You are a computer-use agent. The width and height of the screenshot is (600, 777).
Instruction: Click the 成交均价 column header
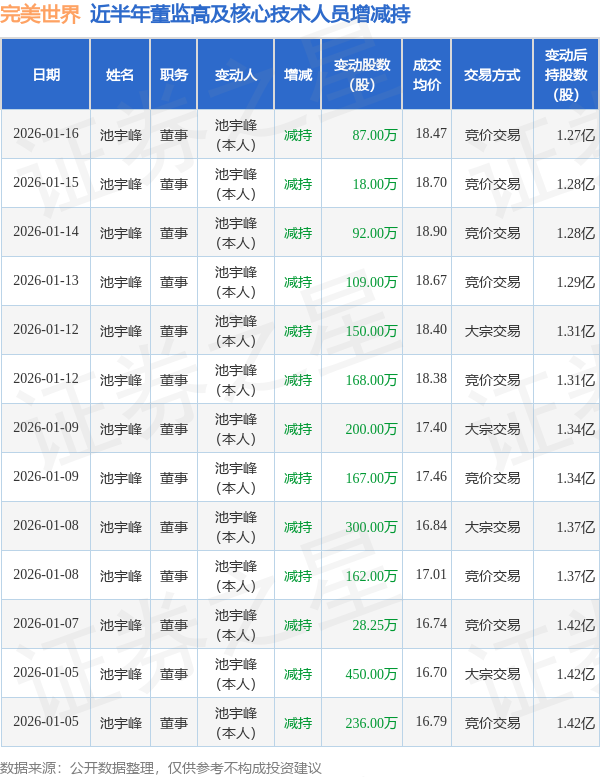pyautogui.click(x=427, y=75)
